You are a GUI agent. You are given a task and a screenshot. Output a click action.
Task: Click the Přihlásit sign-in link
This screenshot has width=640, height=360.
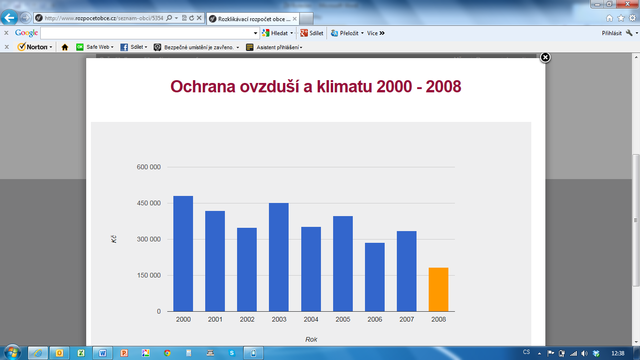tap(611, 33)
